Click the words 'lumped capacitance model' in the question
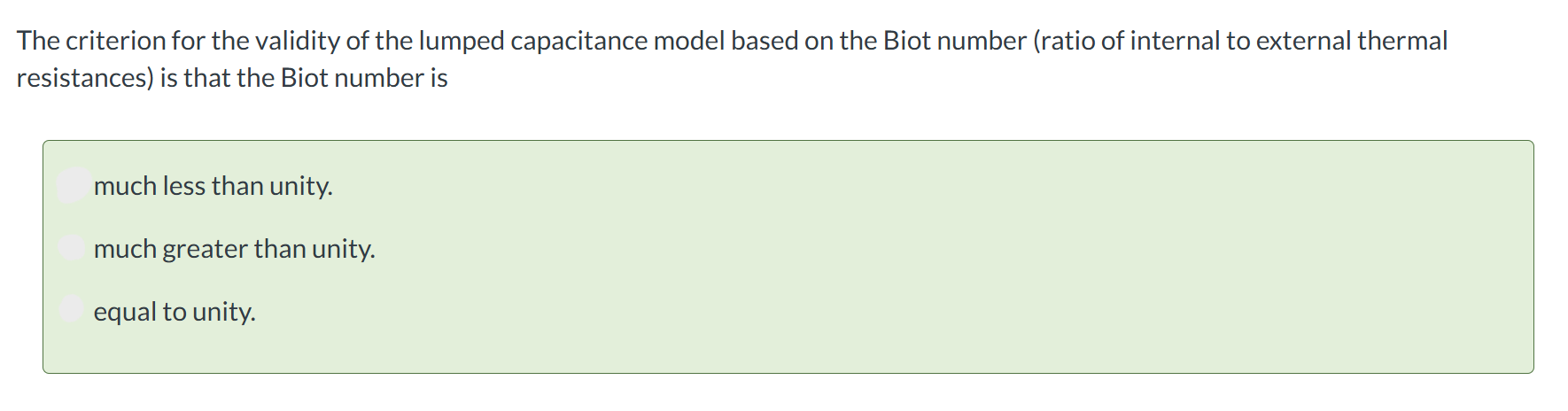The width and height of the screenshot is (1568, 411). point(571,41)
